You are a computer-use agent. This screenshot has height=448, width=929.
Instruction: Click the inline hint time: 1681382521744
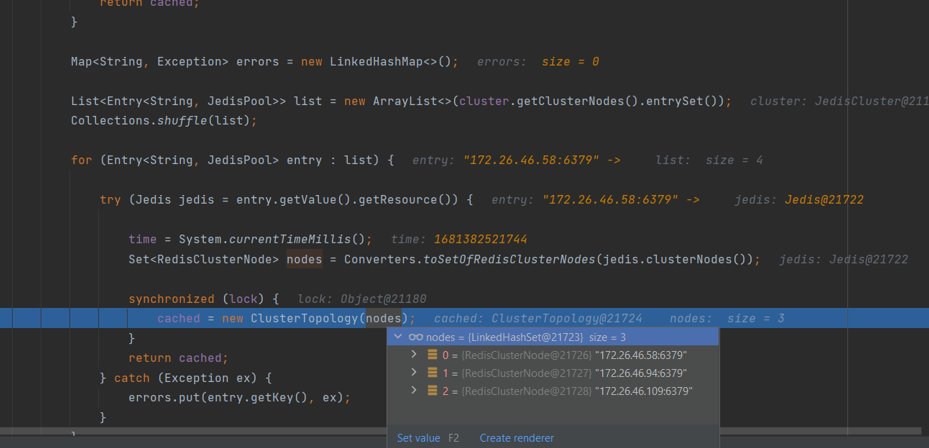point(459,239)
